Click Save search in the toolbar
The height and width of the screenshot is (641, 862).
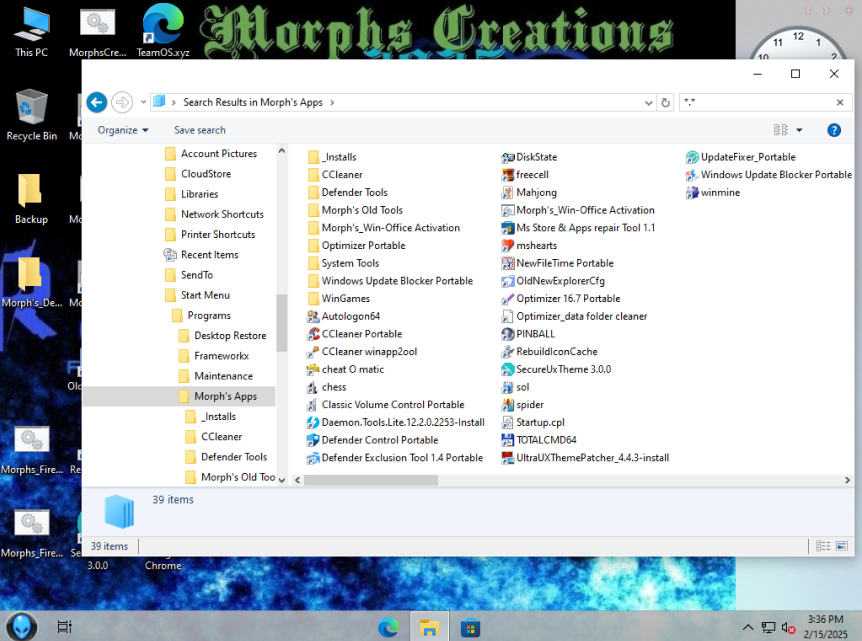200,130
